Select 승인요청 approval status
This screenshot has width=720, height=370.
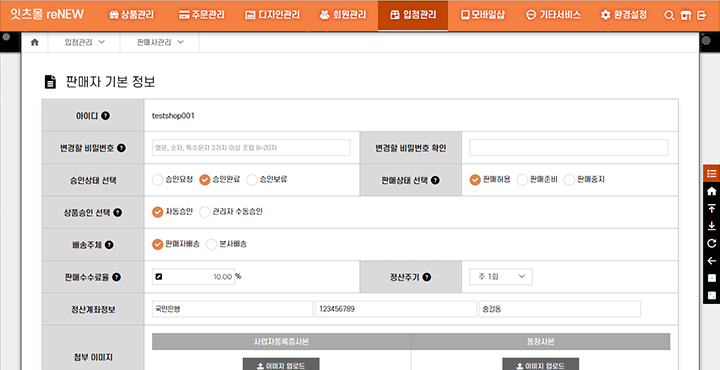click(x=158, y=180)
